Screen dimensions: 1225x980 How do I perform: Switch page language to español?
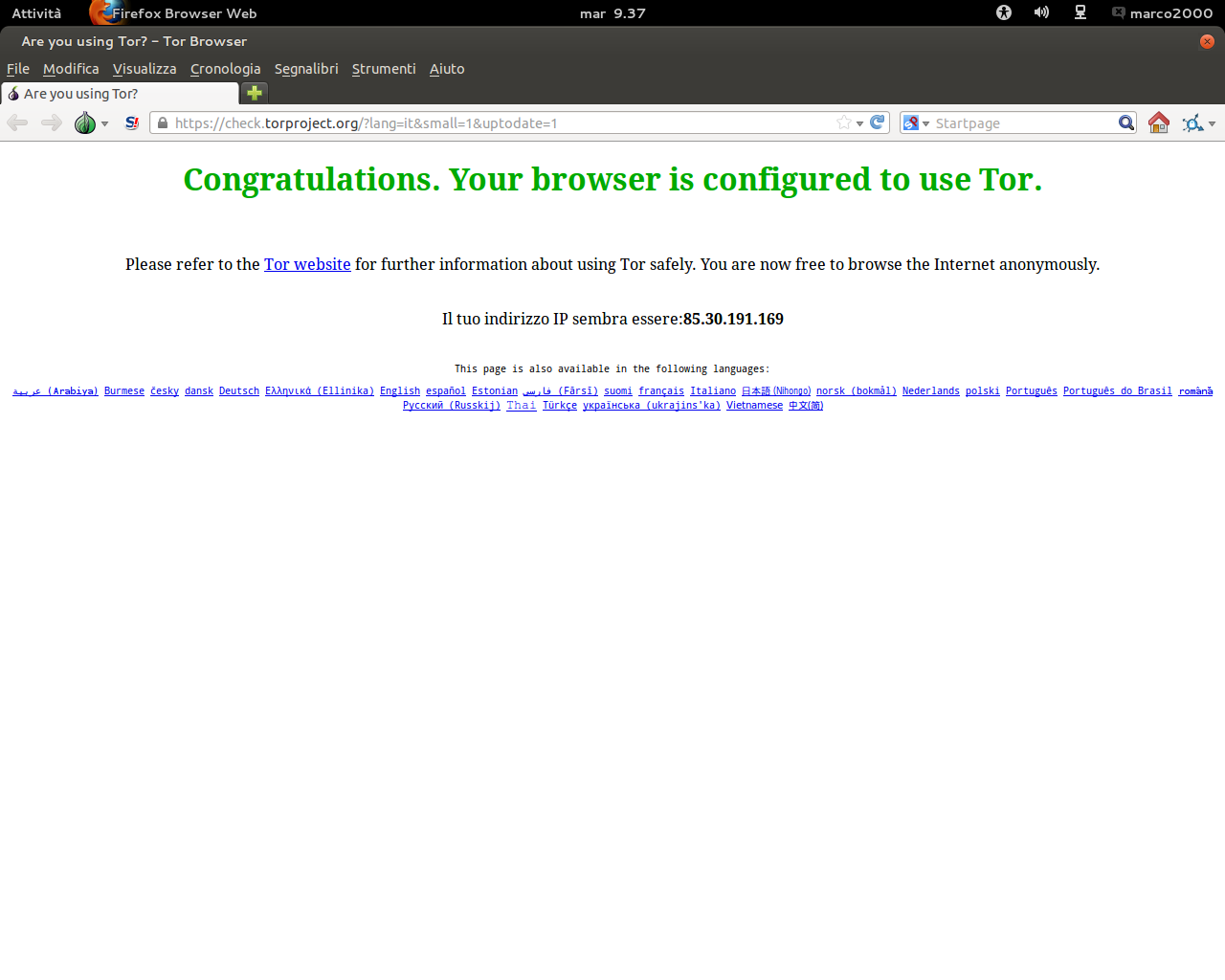coord(446,390)
